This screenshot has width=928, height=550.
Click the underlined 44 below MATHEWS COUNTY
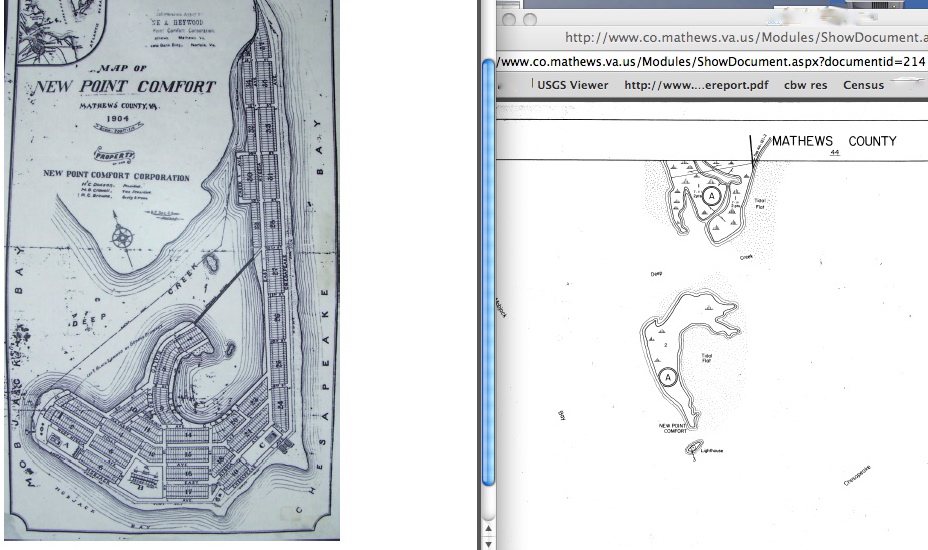833,153
